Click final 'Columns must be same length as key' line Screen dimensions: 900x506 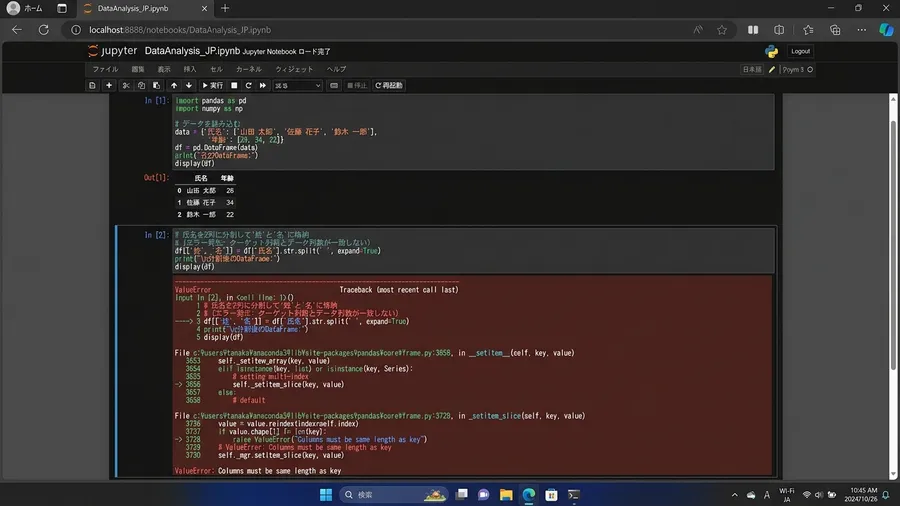280,471
